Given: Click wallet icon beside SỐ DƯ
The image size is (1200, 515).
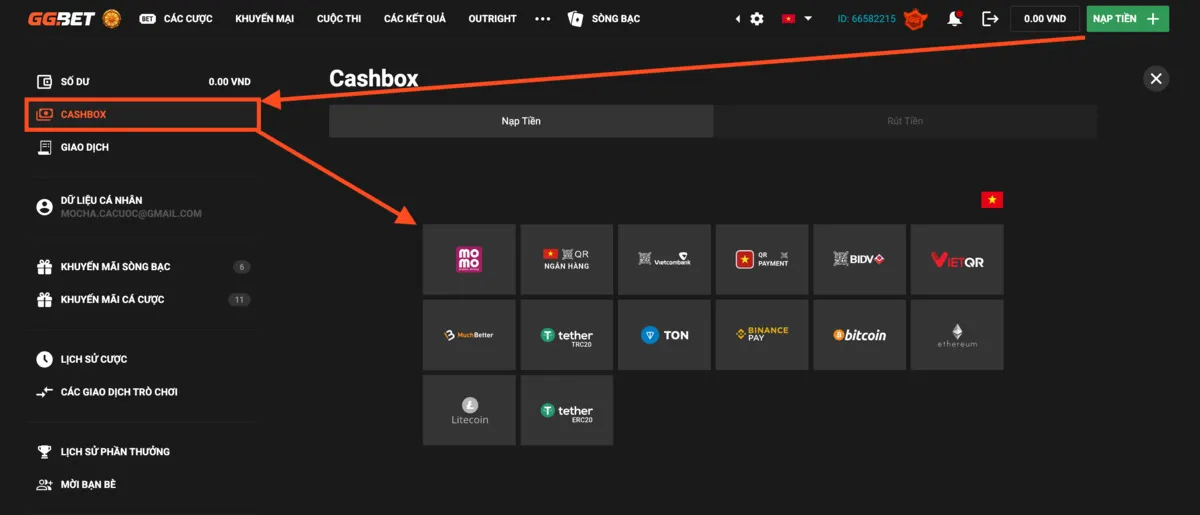Looking at the screenshot, I should [44, 82].
